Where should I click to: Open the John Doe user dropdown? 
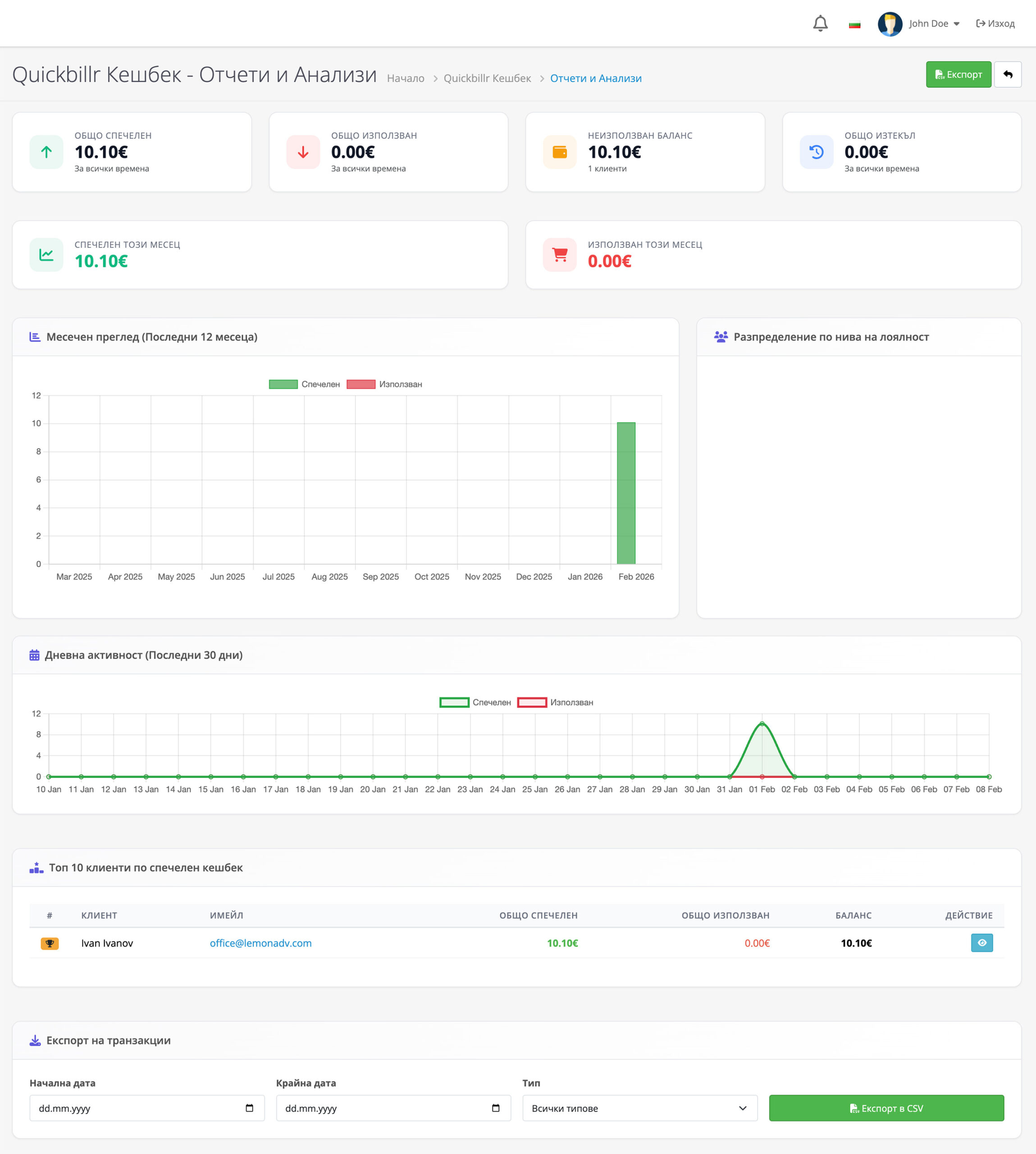click(x=933, y=24)
